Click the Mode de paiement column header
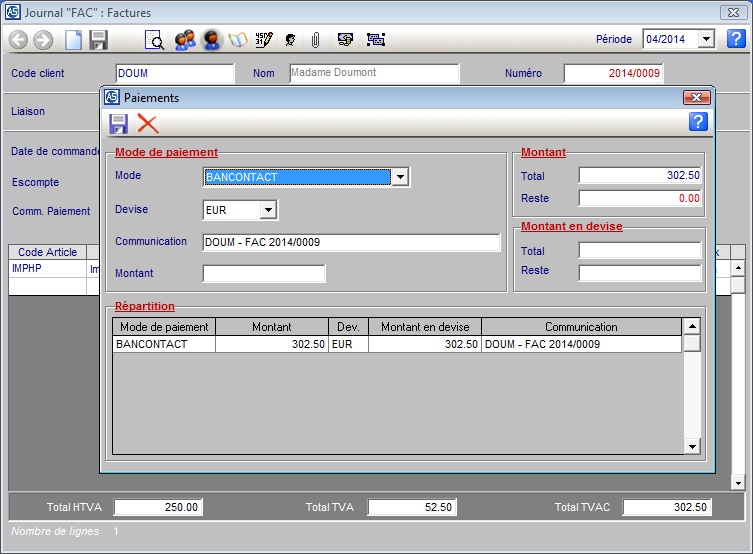This screenshot has height=554, width=753. click(164, 327)
